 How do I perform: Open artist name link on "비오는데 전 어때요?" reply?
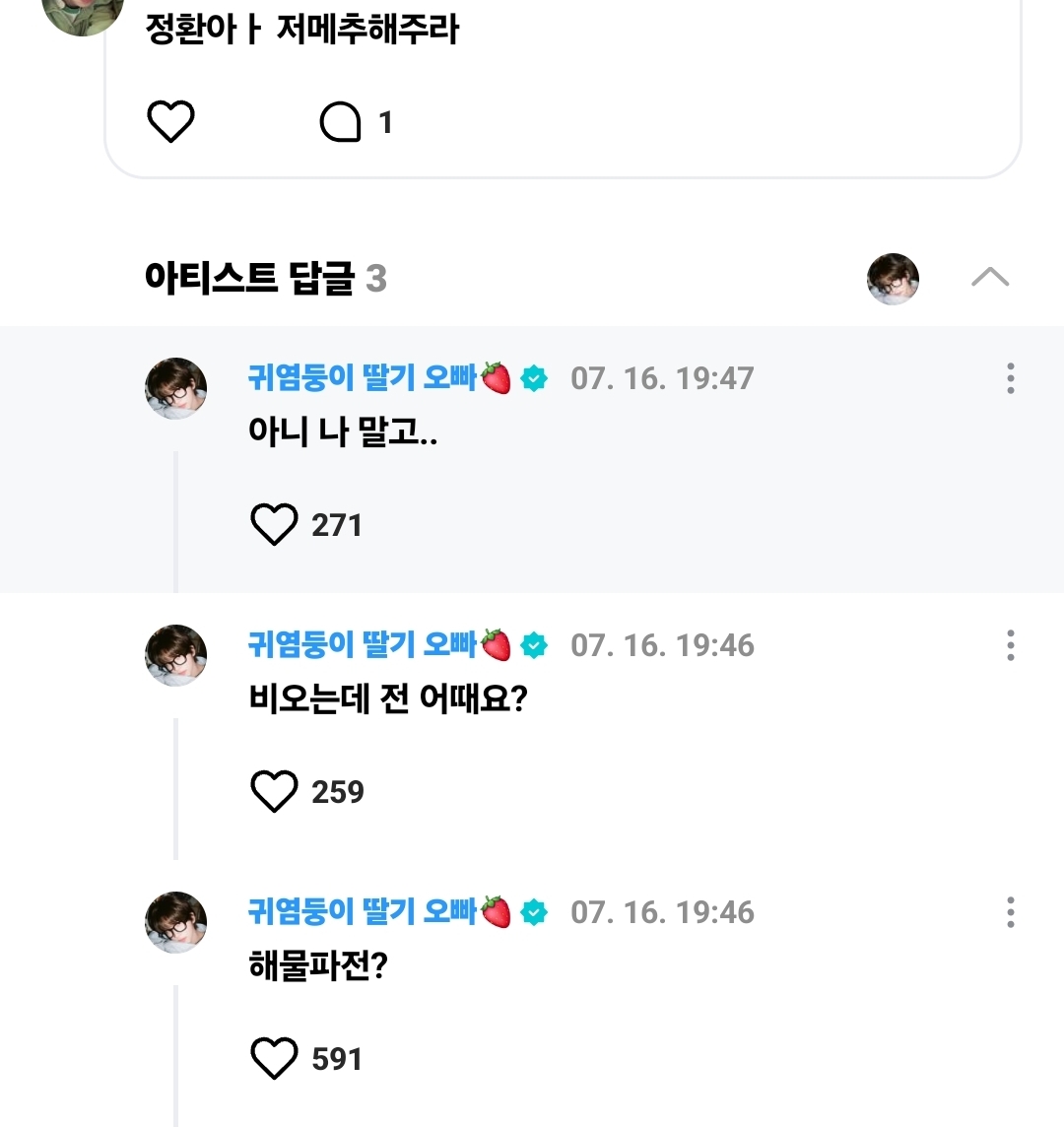pyautogui.click(x=363, y=645)
